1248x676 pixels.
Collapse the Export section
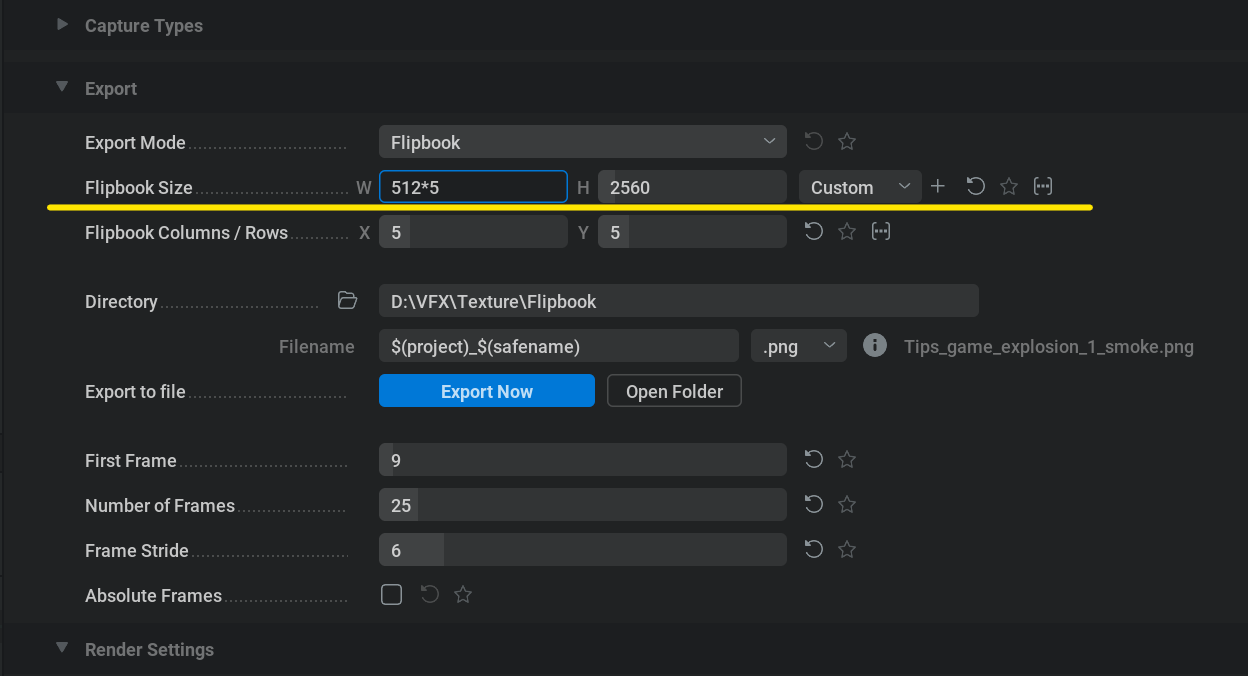pos(63,88)
